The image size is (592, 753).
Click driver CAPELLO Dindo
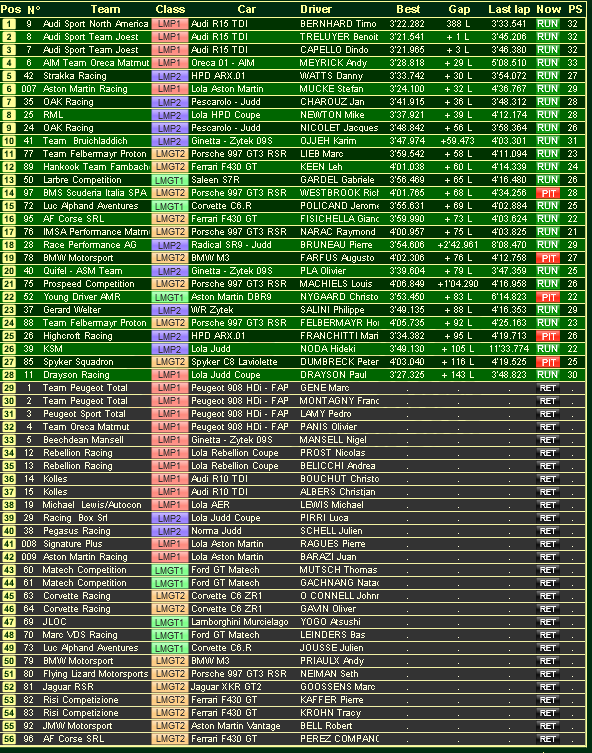point(334,49)
